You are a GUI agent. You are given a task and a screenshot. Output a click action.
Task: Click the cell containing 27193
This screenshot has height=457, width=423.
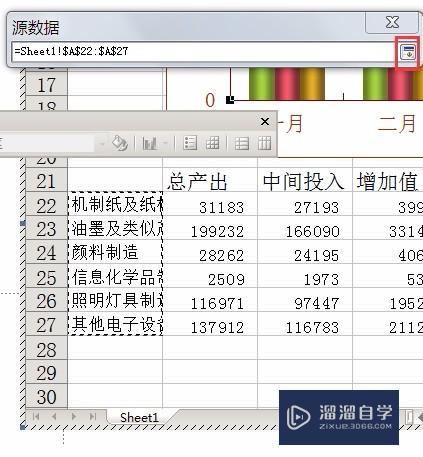point(305,204)
